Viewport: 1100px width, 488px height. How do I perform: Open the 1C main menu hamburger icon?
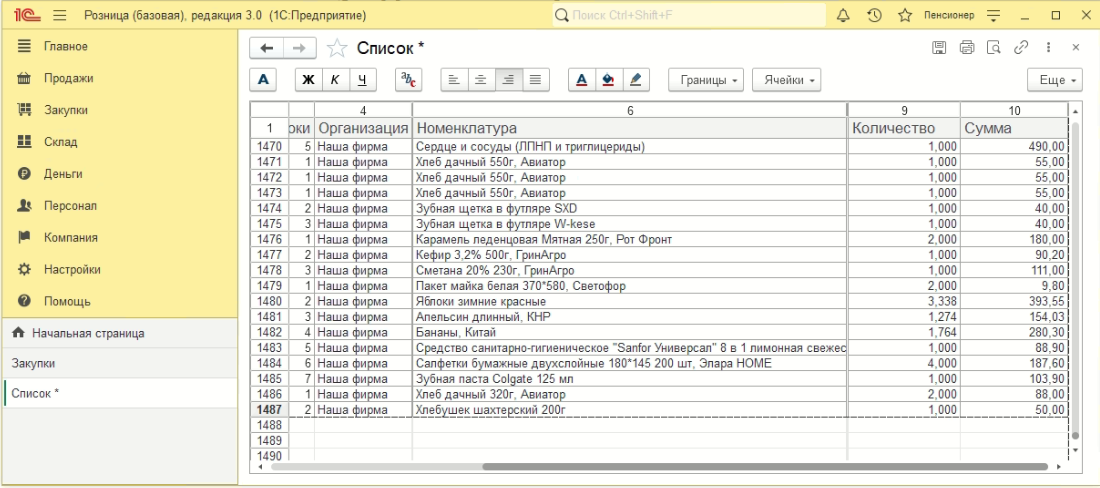60,15
